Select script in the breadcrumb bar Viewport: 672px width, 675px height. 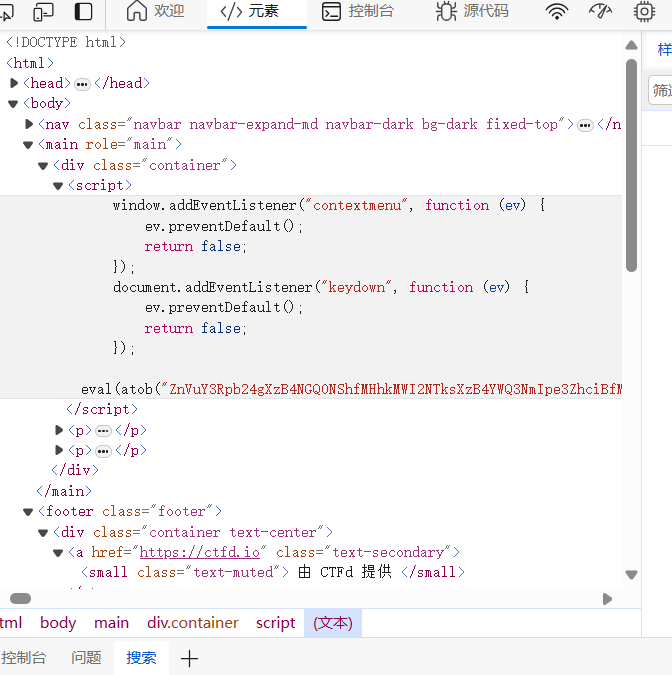point(276,623)
